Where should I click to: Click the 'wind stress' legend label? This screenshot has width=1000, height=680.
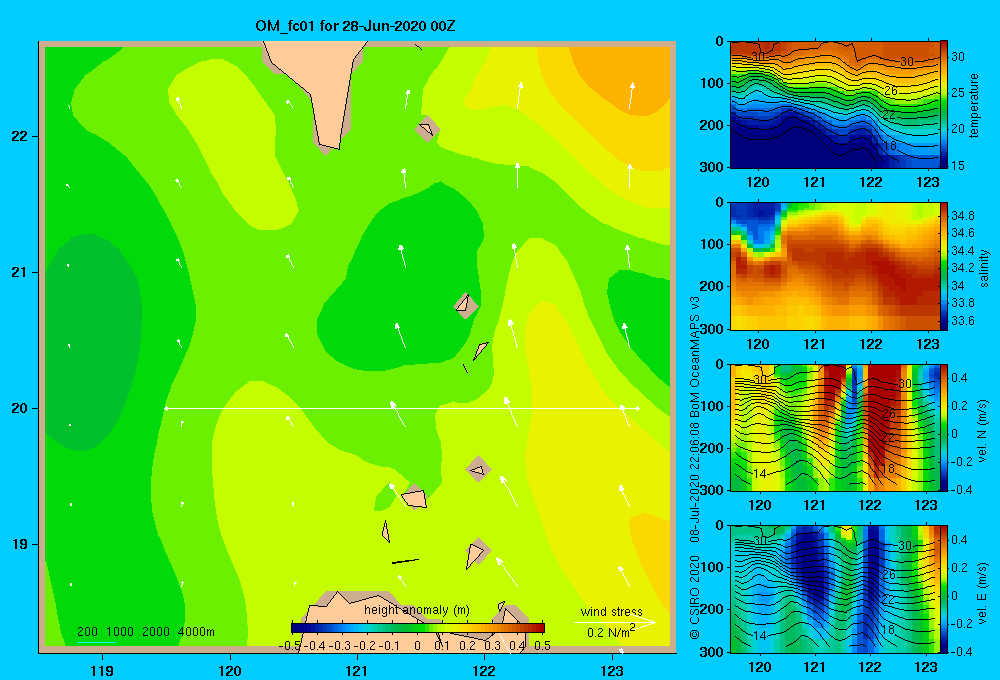(x=611, y=611)
